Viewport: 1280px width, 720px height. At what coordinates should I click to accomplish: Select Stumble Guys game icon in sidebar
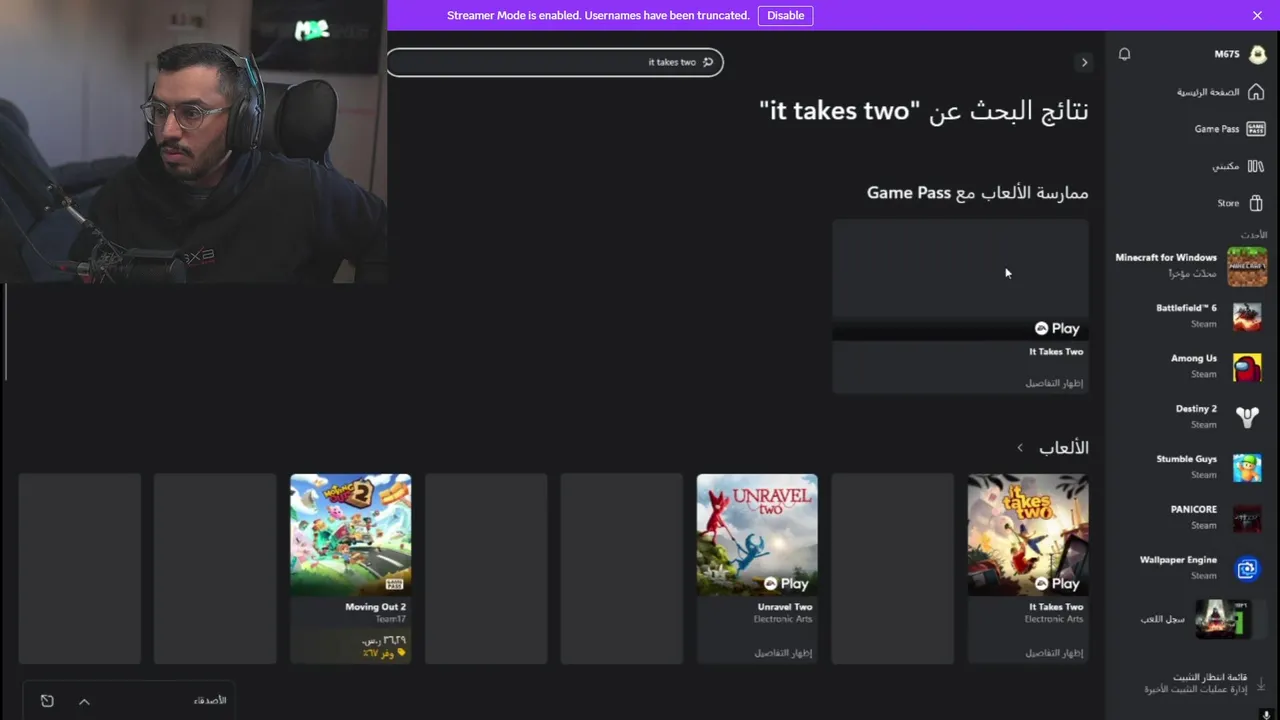(1247, 467)
